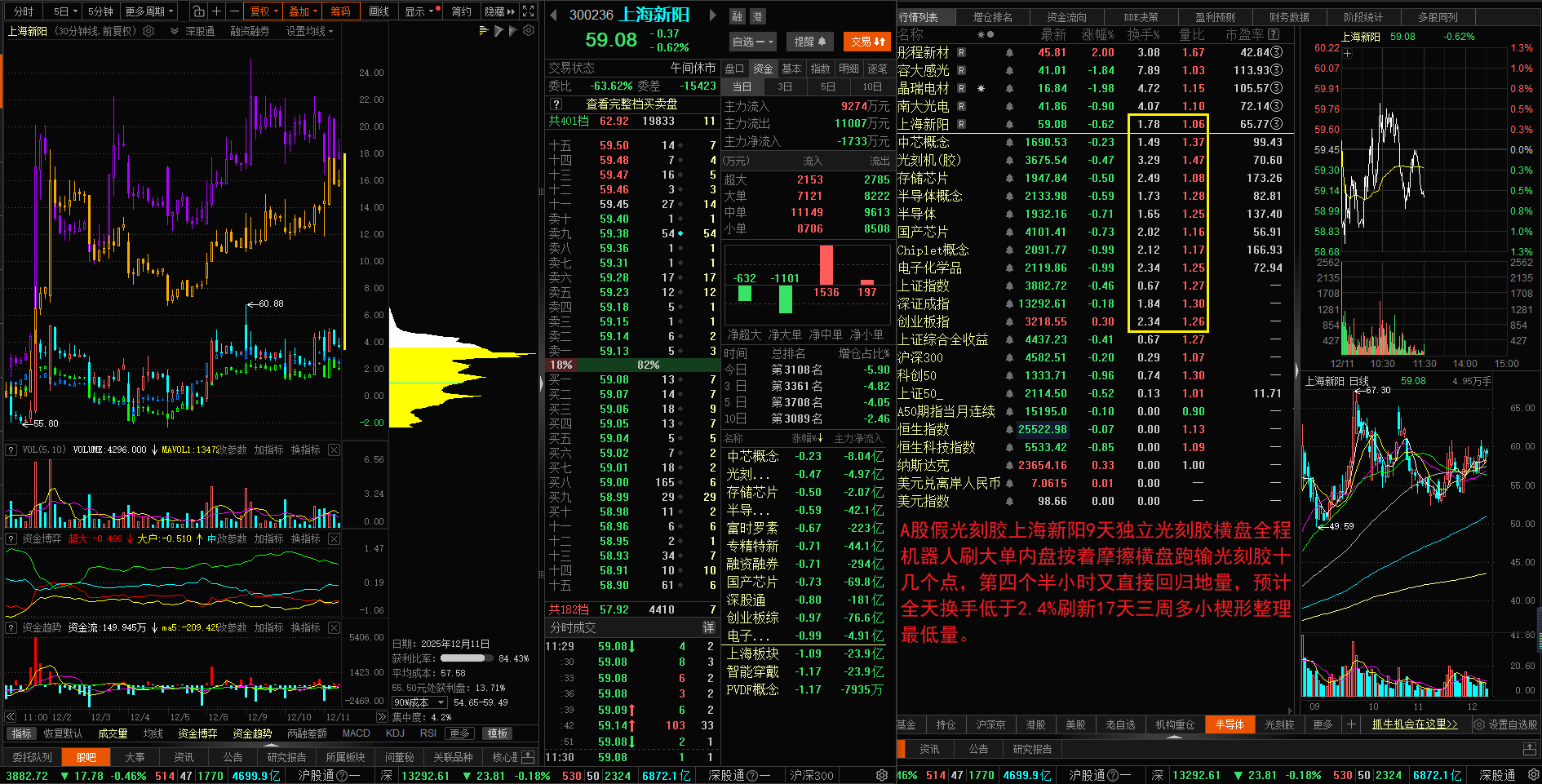Open the 更多周期 dropdown
1542x784 pixels.
point(149,11)
